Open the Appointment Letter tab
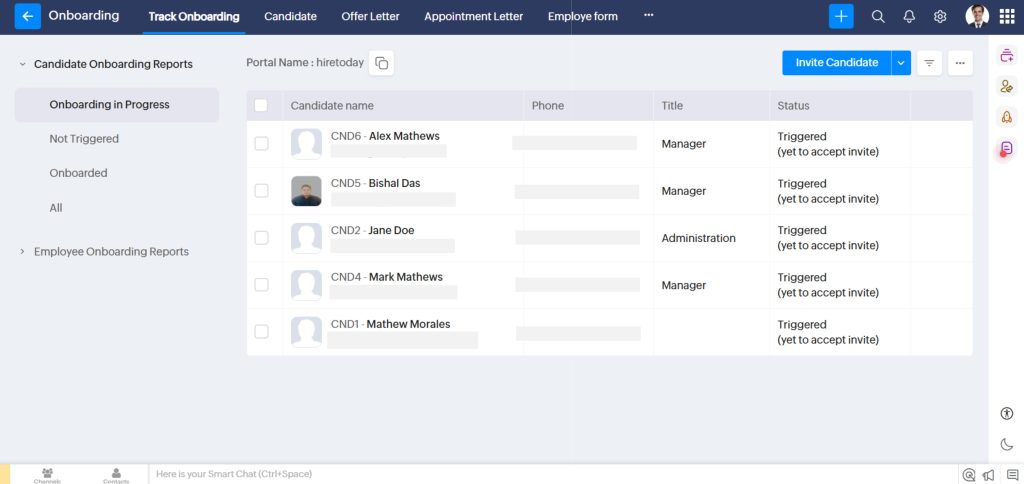This screenshot has height=484, width=1024. [x=473, y=17]
